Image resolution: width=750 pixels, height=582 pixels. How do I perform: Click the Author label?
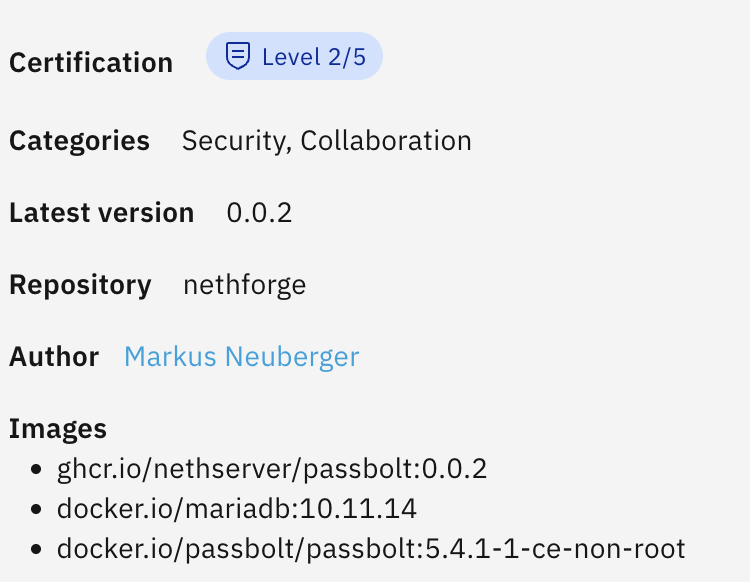pos(54,357)
